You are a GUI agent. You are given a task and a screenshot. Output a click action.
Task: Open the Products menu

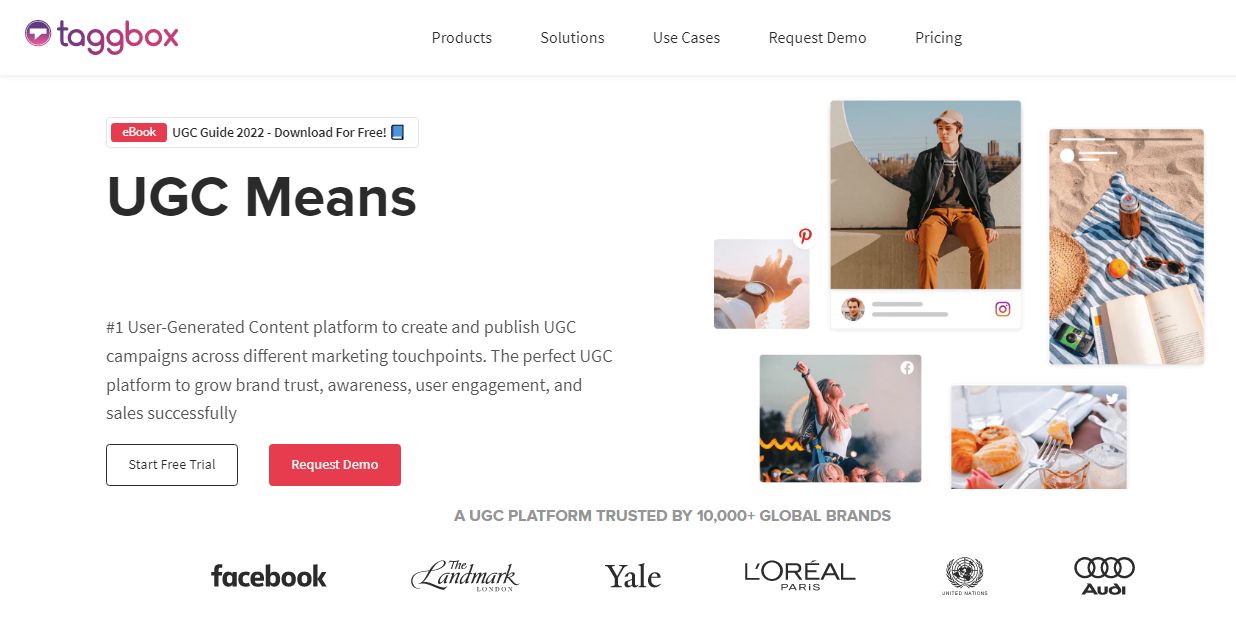coord(462,38)
